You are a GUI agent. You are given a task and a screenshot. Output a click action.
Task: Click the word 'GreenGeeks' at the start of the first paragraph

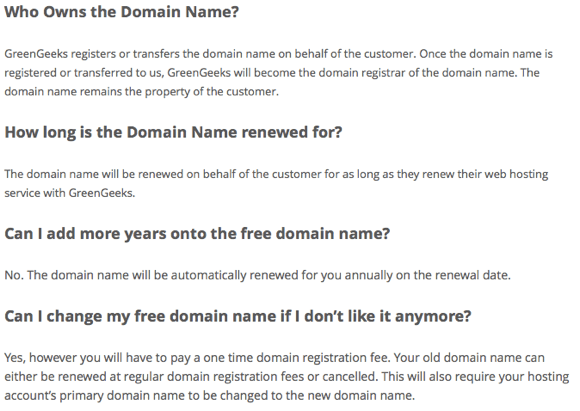coord(36,54)
